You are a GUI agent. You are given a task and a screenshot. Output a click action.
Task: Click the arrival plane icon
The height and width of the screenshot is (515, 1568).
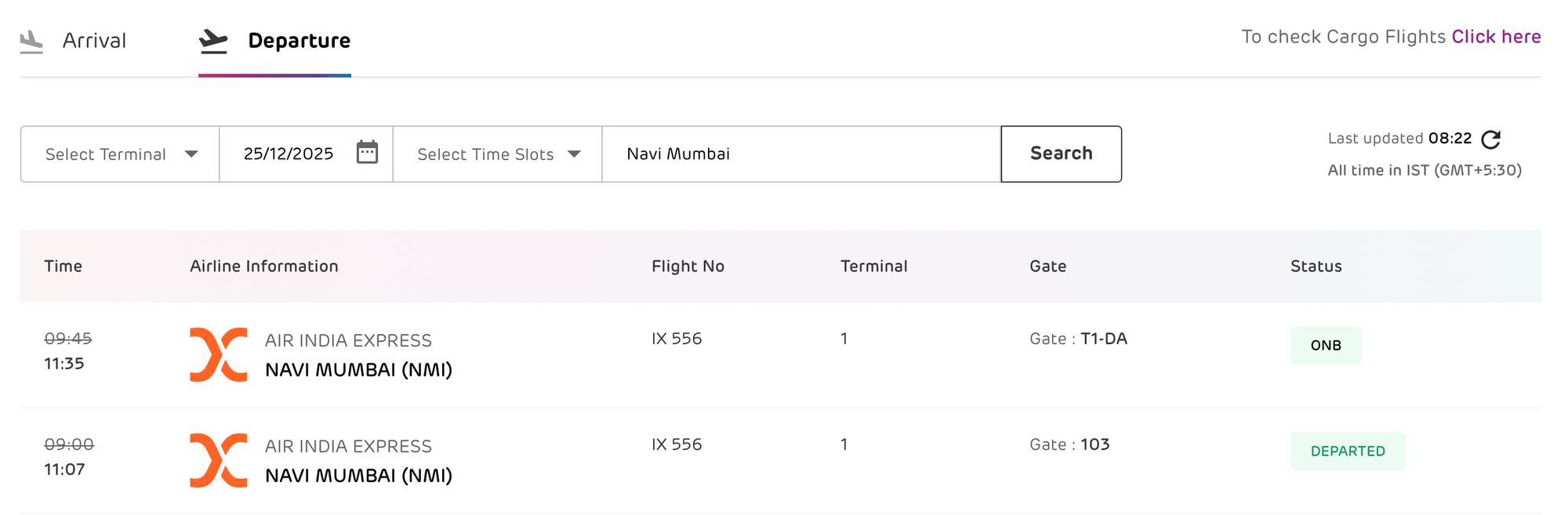[x=31, y=40]
